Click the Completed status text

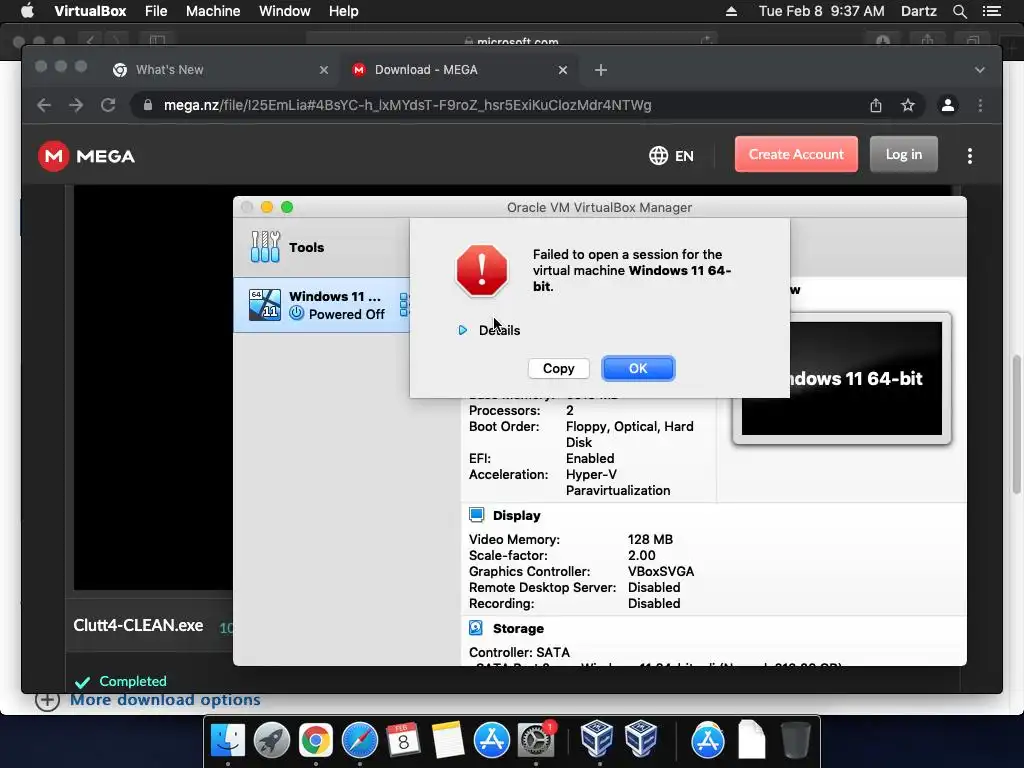tap(133, 681)
